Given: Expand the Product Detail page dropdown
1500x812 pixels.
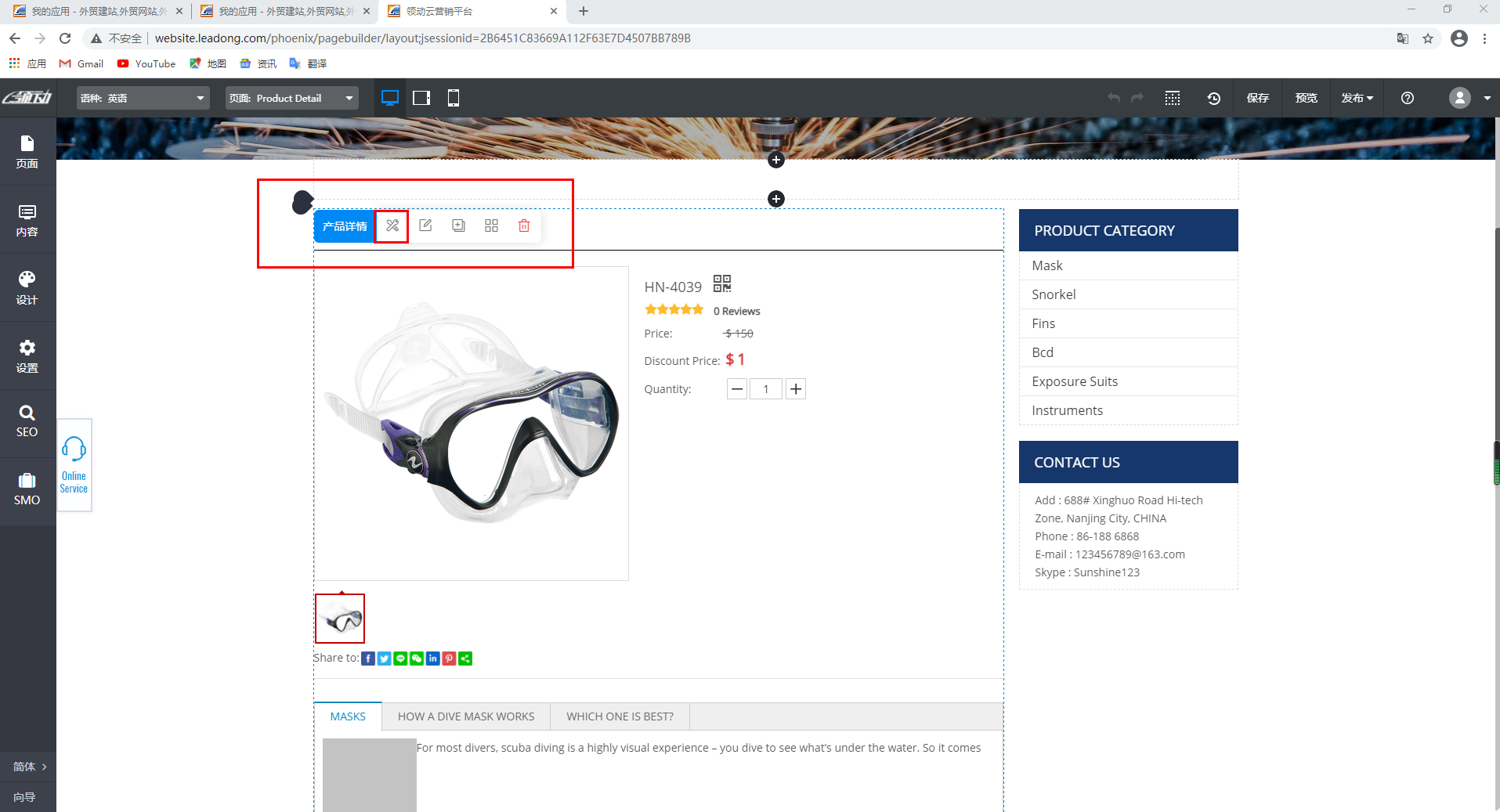Looking at the screenshot, I should tap(291, 98).
